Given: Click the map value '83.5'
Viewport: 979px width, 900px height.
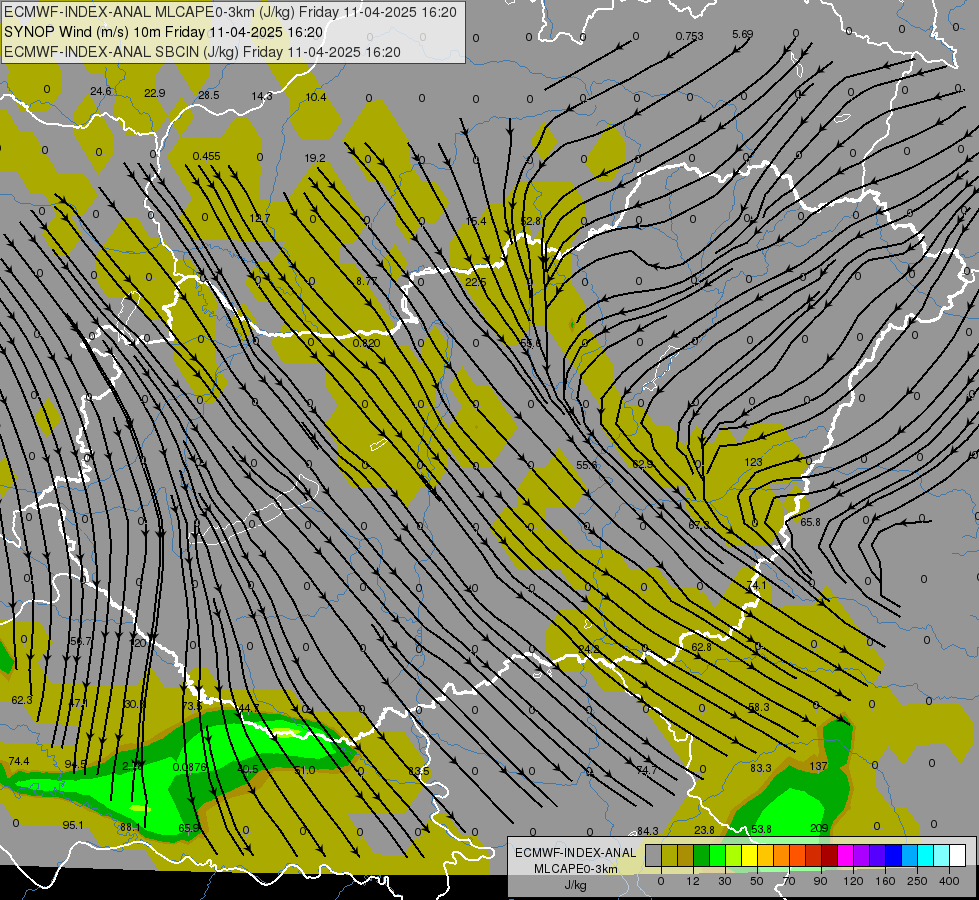Looking at the screenshot, I should pos(419,771).
